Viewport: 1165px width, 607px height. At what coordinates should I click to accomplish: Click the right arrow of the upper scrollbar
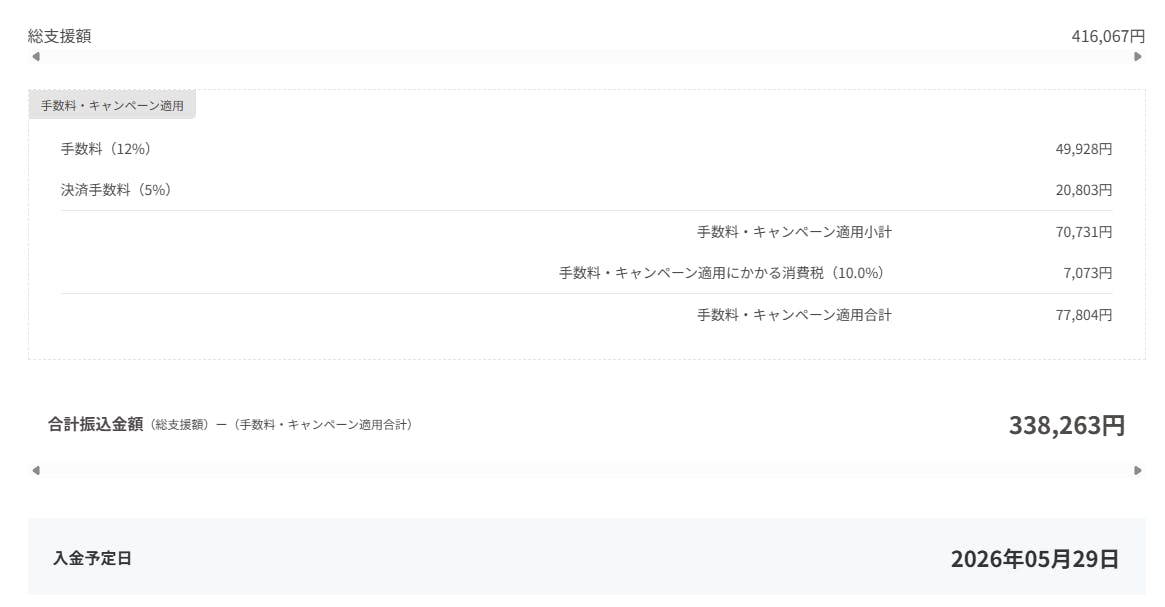[x=1138, y=57]
